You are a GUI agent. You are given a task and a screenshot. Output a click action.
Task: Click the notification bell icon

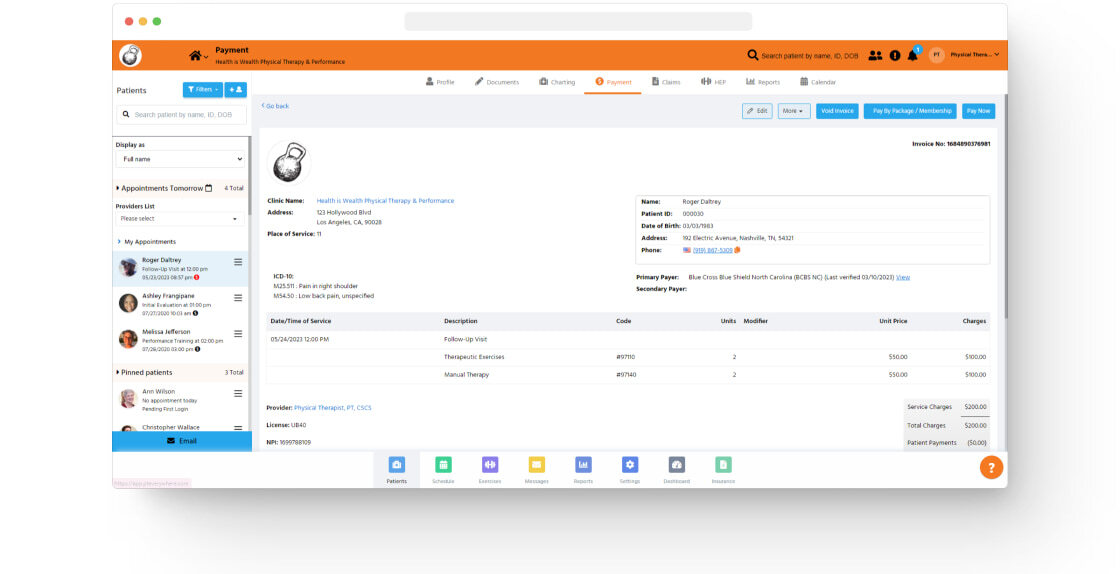tap(912, 56)
